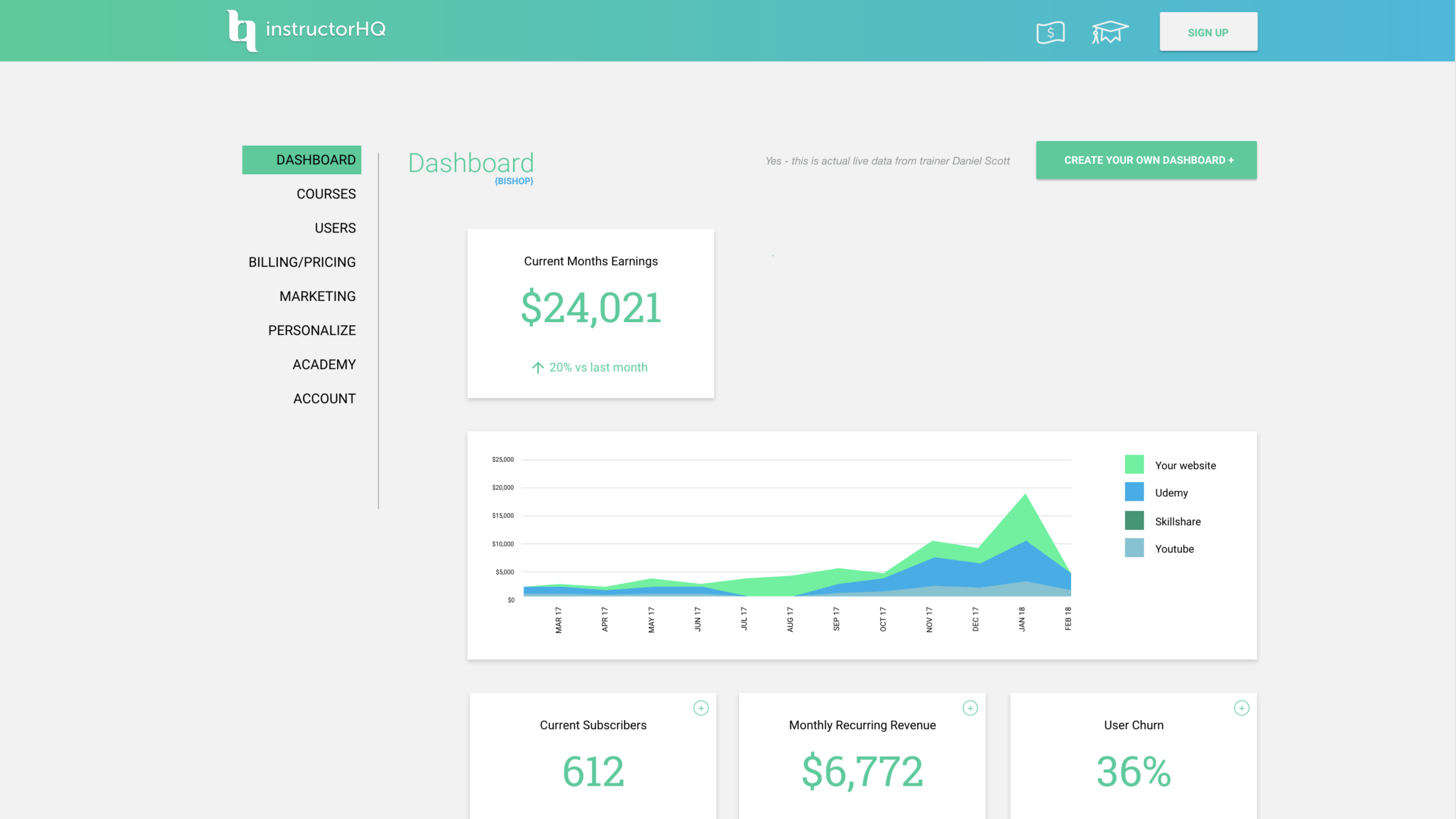Open the dollar bill pricing icon

(1050, 32)
